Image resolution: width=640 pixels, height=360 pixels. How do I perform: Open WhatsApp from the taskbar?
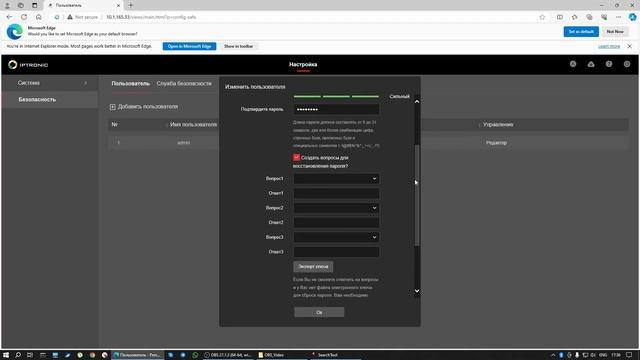point(195,355)
